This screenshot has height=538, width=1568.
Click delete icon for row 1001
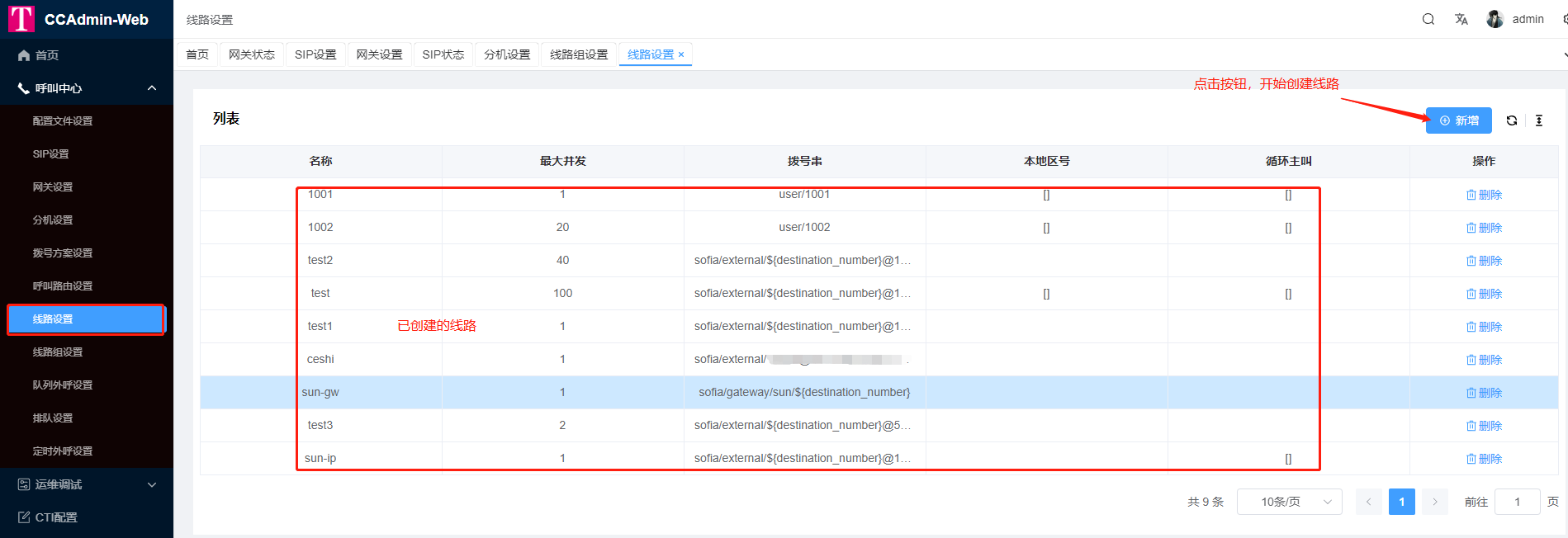[1483, 195]
